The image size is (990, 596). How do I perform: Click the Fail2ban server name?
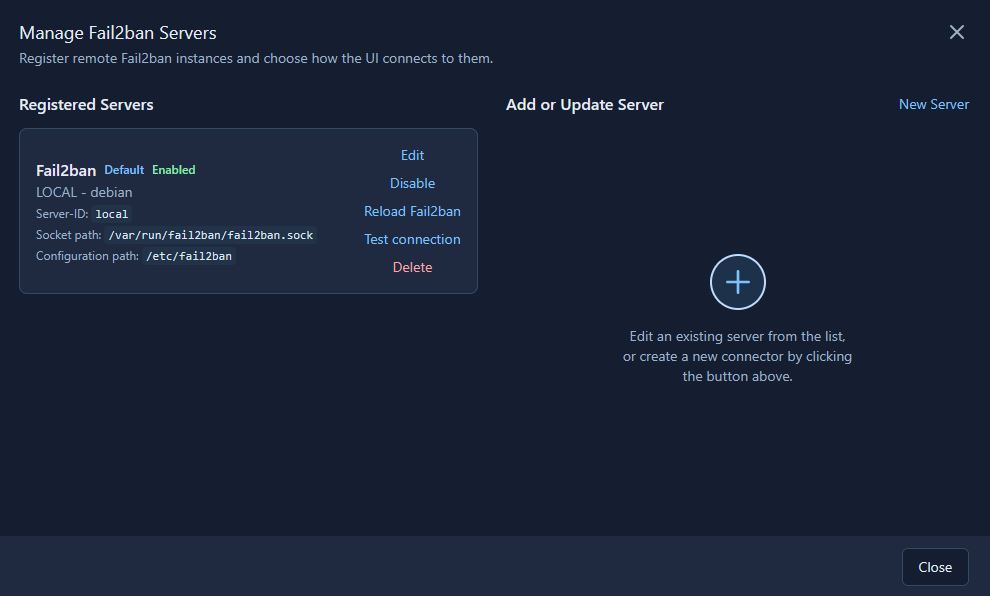tap(66, 170)
